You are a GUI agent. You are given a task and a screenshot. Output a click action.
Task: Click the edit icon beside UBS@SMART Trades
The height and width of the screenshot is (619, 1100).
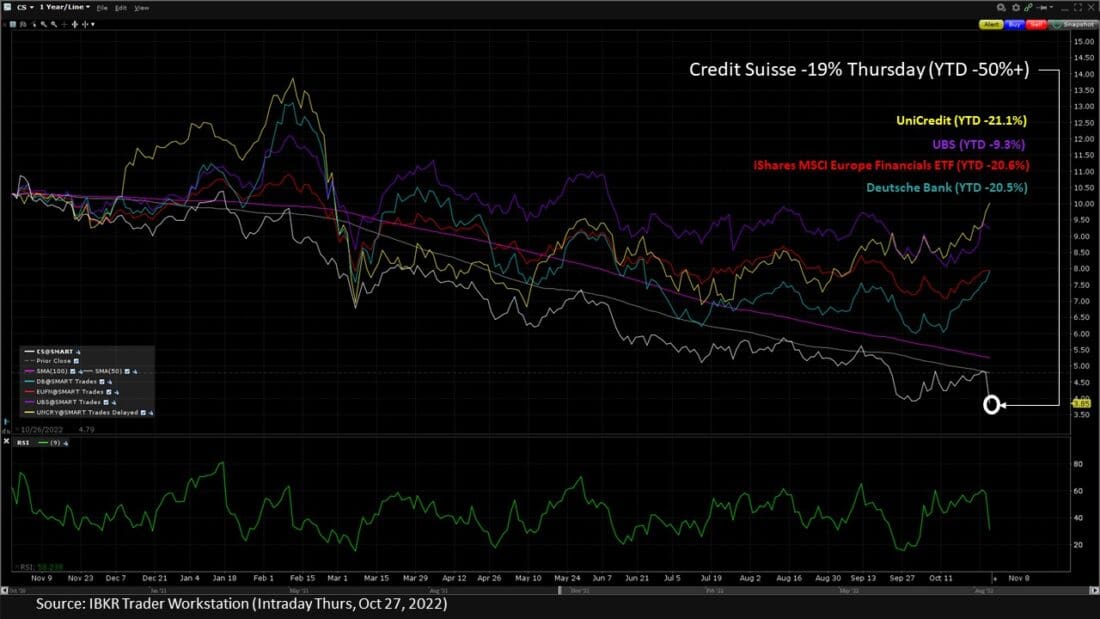pos(114,403)
